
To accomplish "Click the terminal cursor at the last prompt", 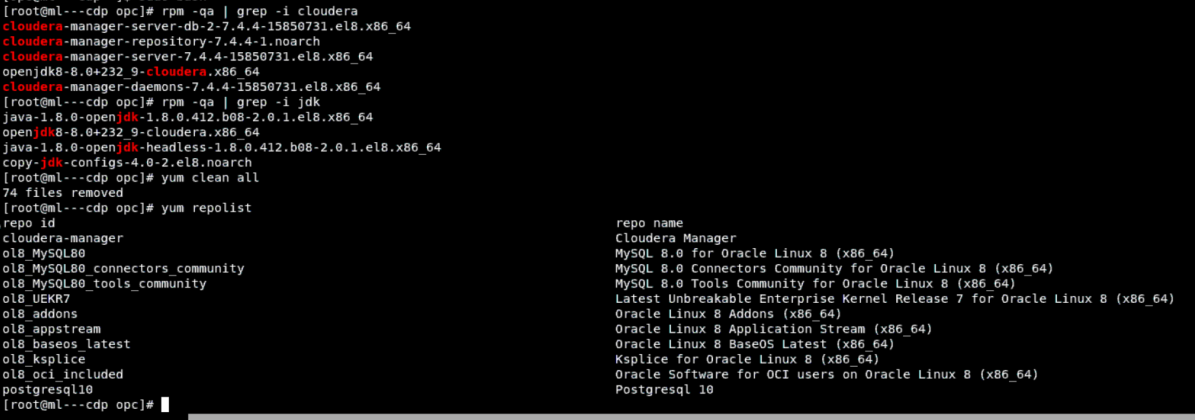I will click(165, 405).
